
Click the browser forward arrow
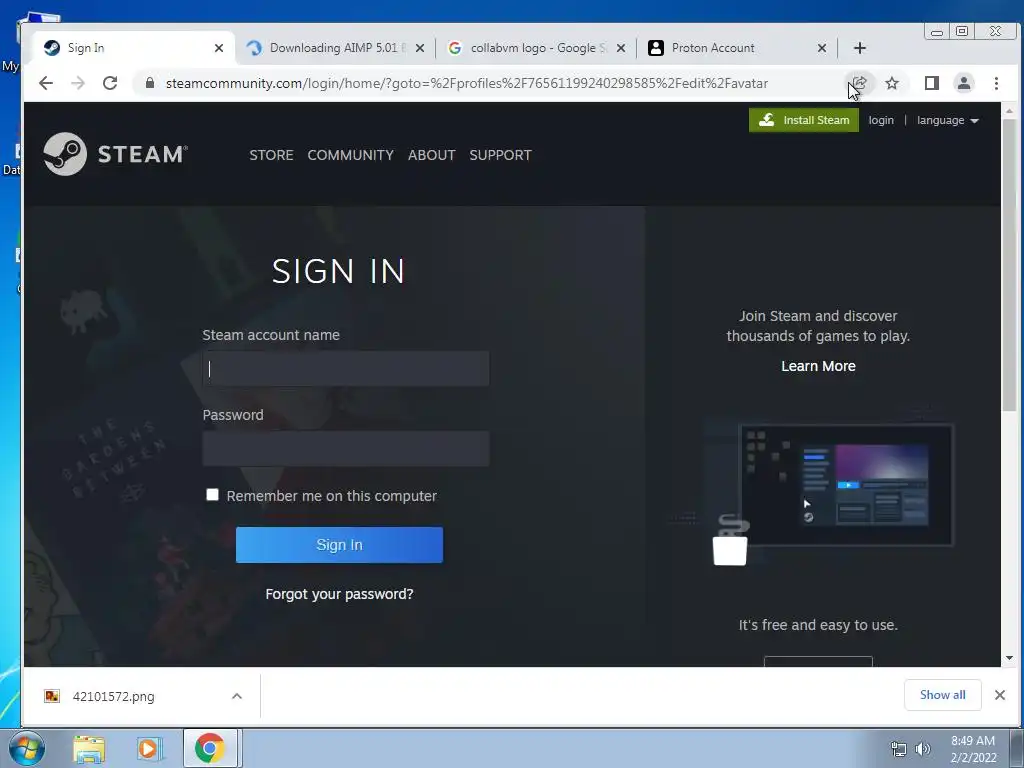(x=78, y=83)
